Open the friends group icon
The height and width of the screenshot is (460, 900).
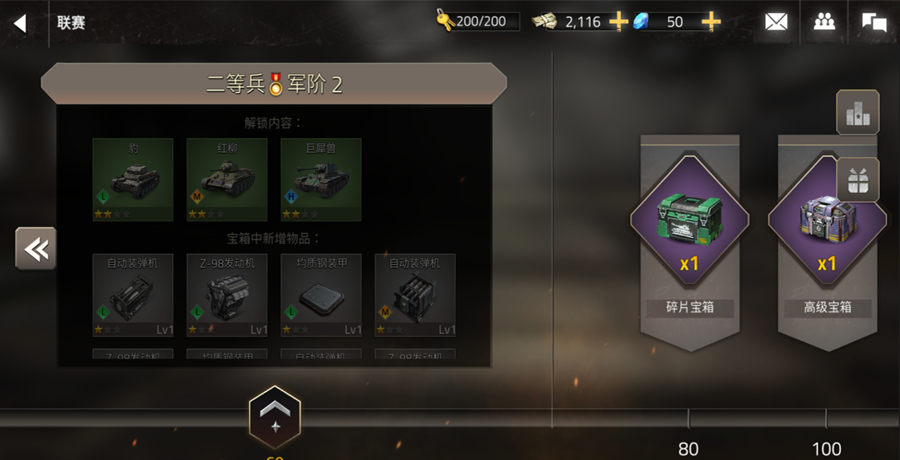click(824, 22)
